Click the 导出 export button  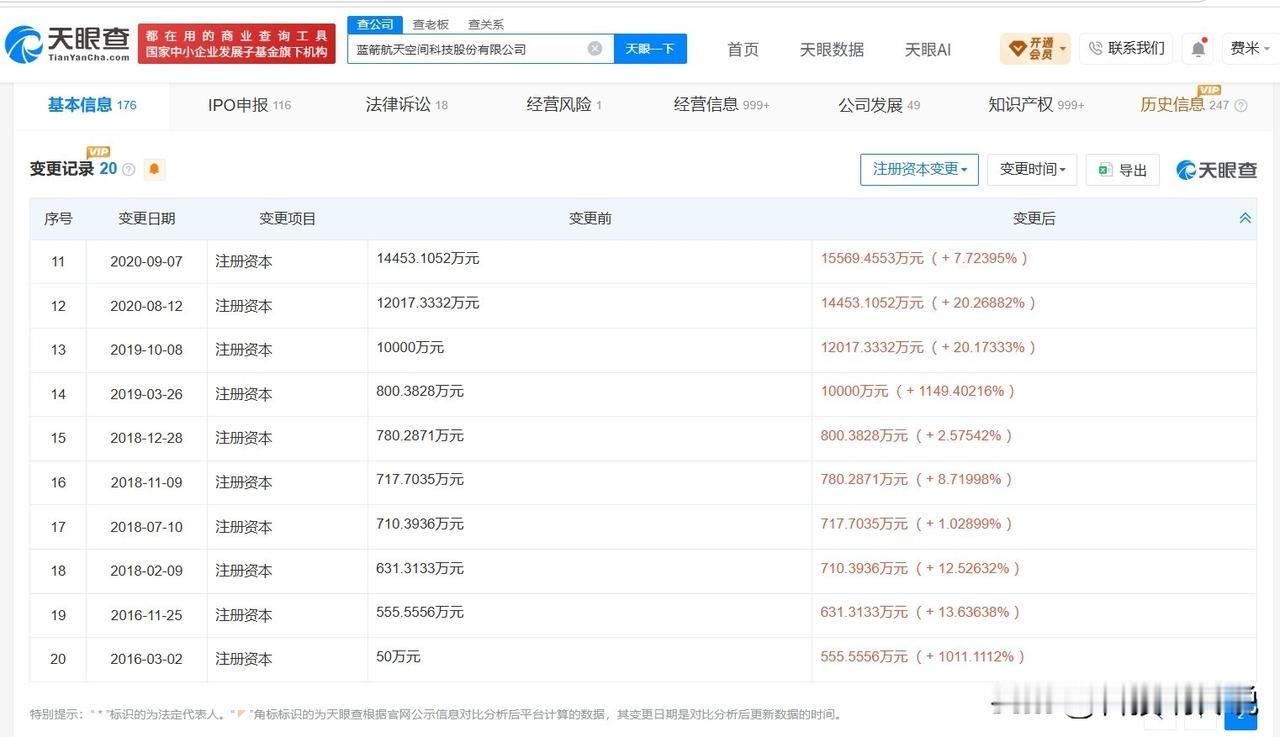pyautogui.click(x=1122, y=170)
